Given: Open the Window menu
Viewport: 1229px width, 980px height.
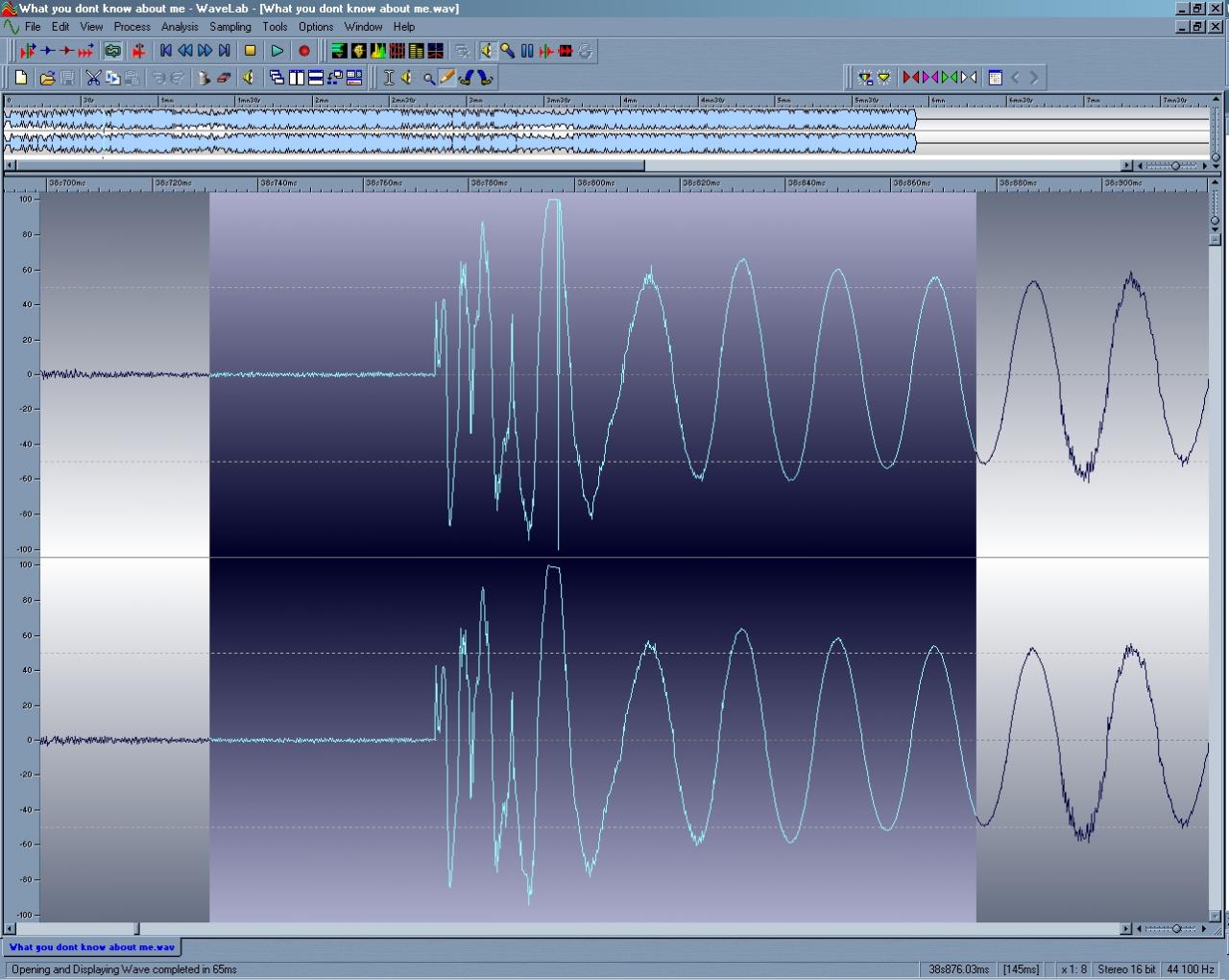Looking at the screenshot, I should tap(363, 27).
